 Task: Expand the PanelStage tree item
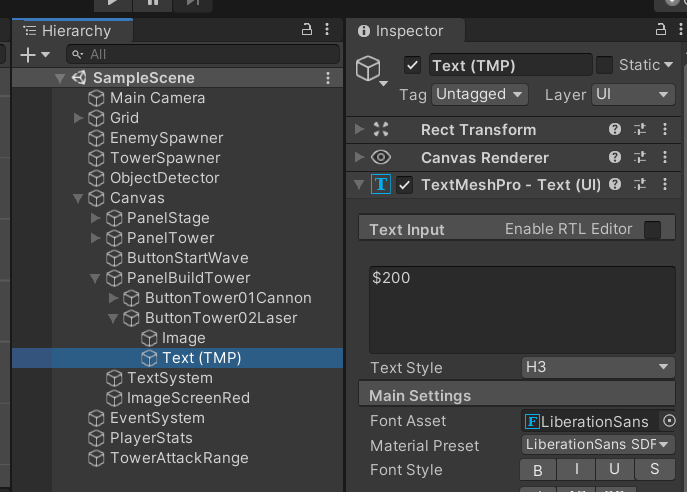96,218
